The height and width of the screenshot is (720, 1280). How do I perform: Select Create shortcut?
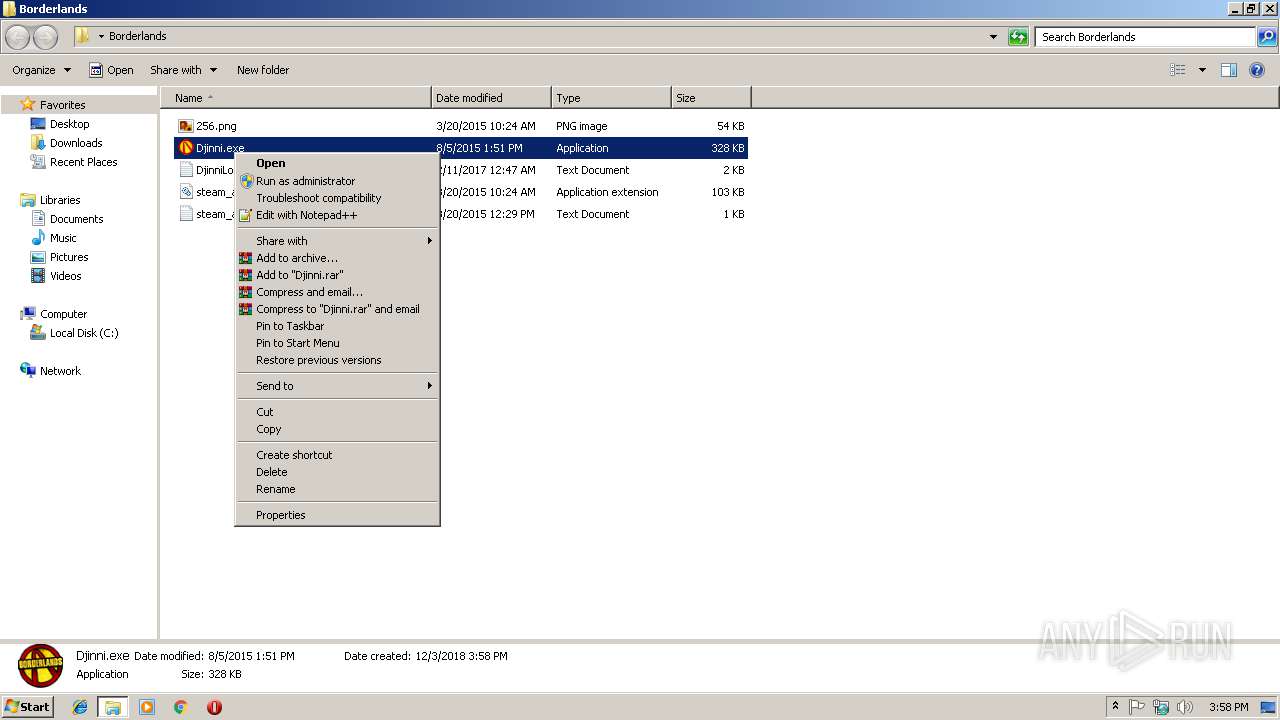(337, 455)
